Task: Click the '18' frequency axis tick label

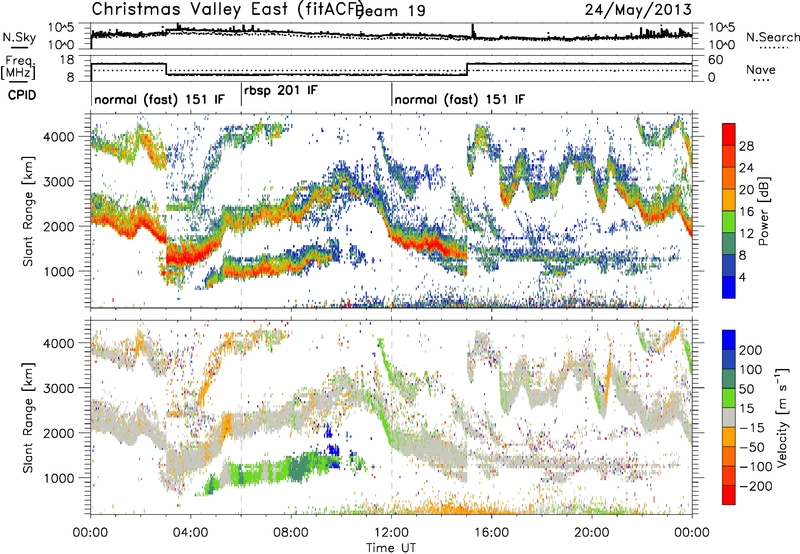Action: [67, 60]
